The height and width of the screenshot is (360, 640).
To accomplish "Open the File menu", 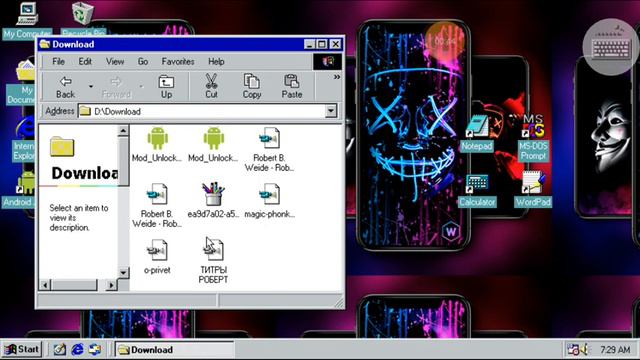I will tap(58, 62).
